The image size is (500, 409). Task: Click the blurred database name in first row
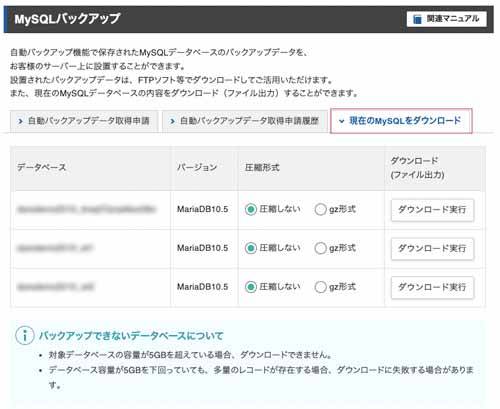tap(86, 209)
